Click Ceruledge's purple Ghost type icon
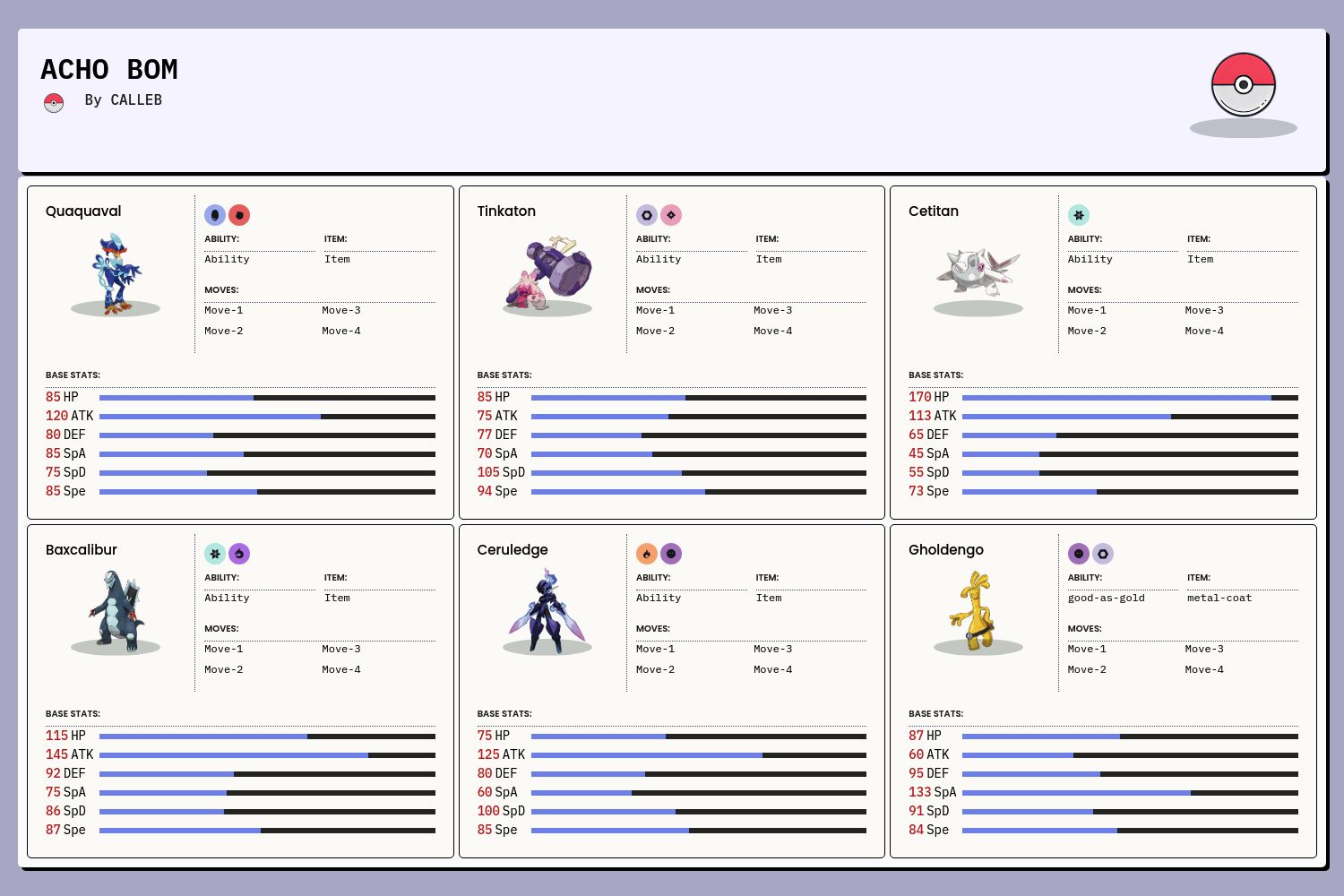The image size is (1344, 896). [x=671, y=554]
